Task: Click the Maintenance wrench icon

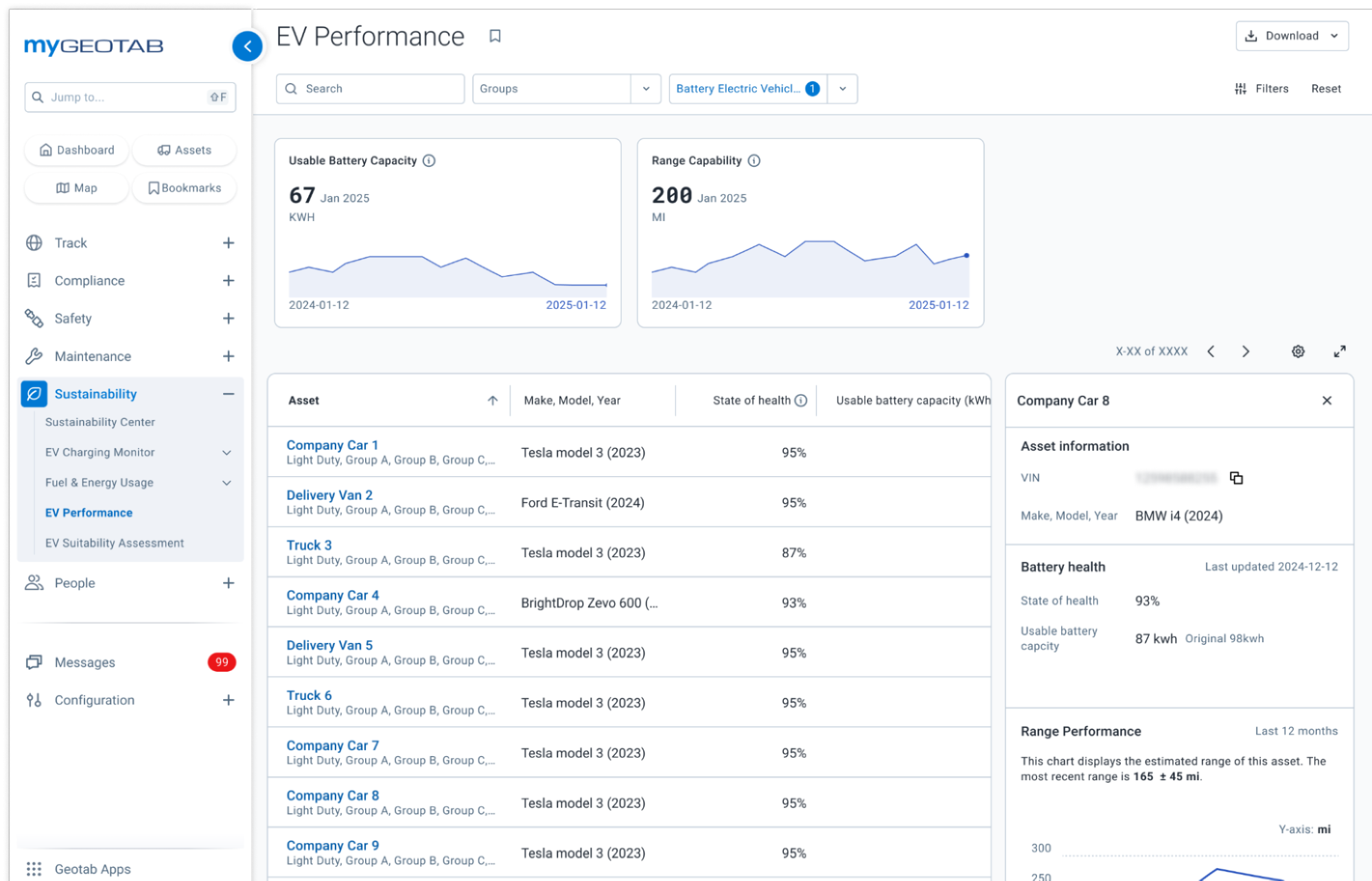Action: point(34,356)
